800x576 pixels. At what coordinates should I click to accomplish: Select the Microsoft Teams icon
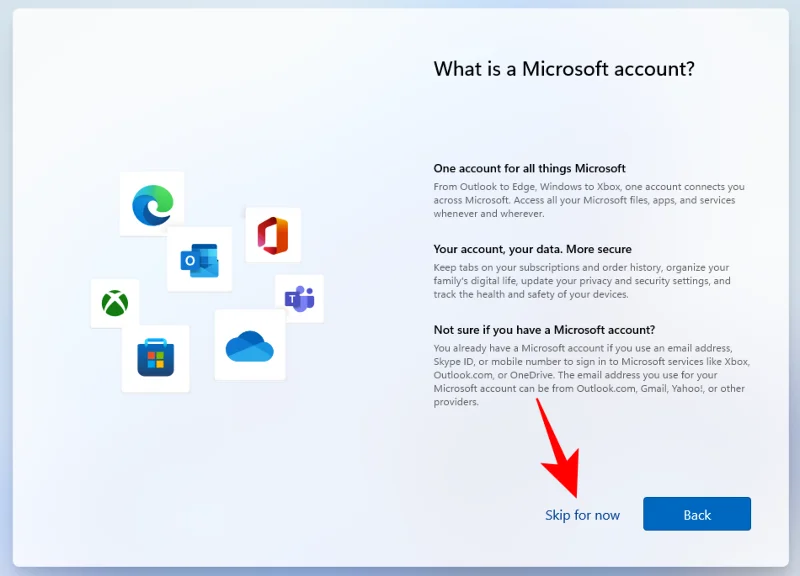pos(301,297)
